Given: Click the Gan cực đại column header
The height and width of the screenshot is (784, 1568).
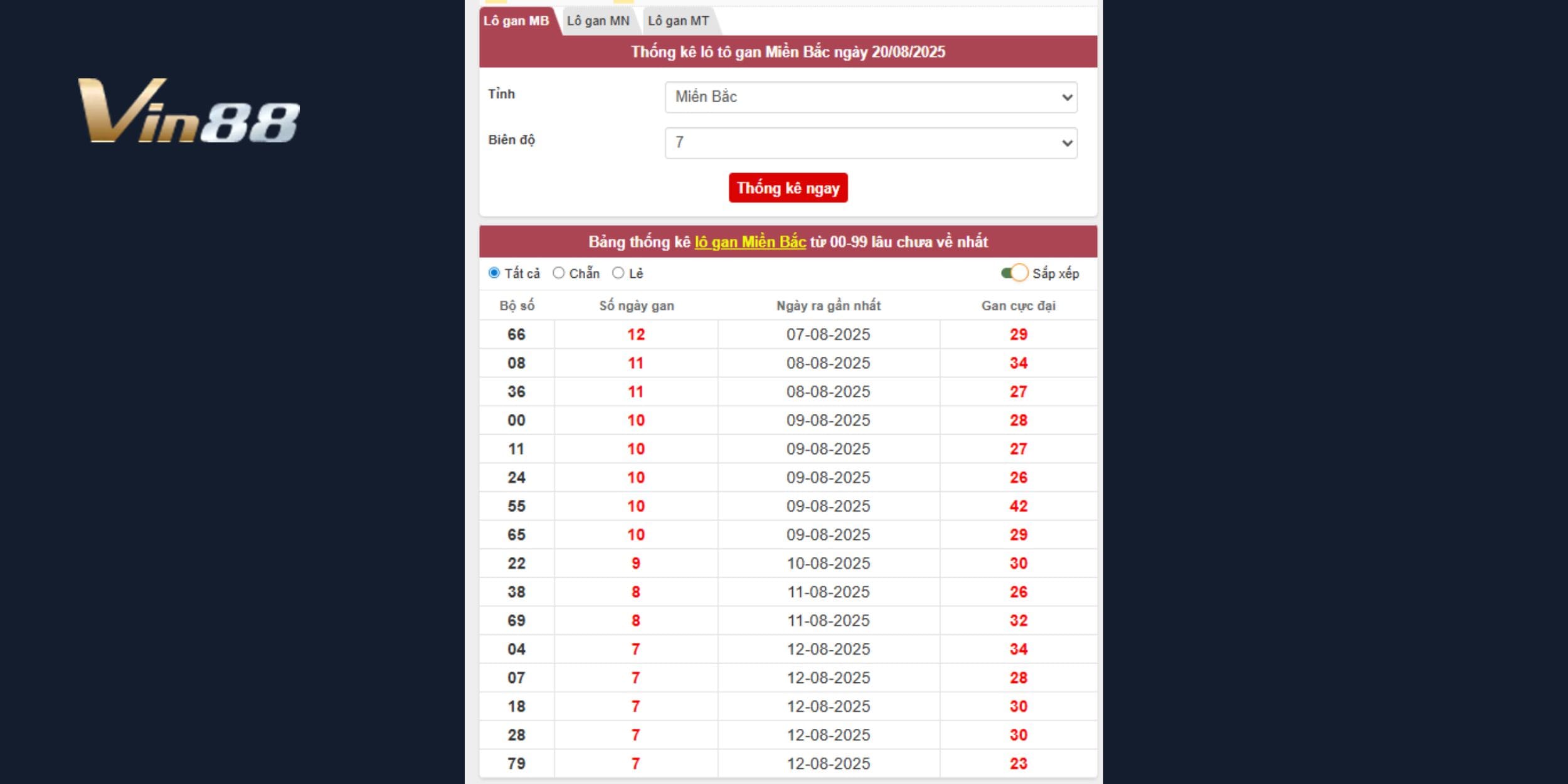Looking at the screenshot, I should click(x=1018, y=306).
